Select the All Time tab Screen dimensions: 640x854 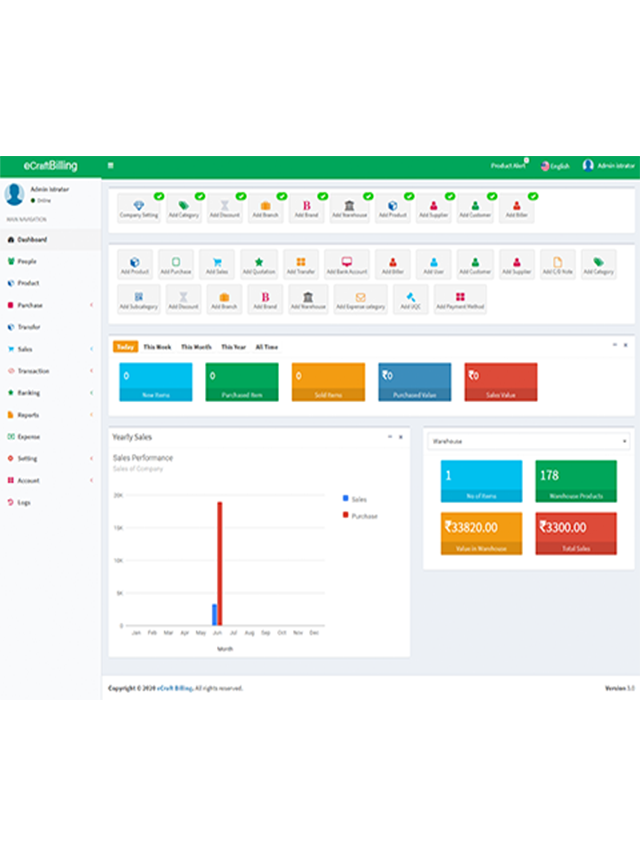point(267,347)
